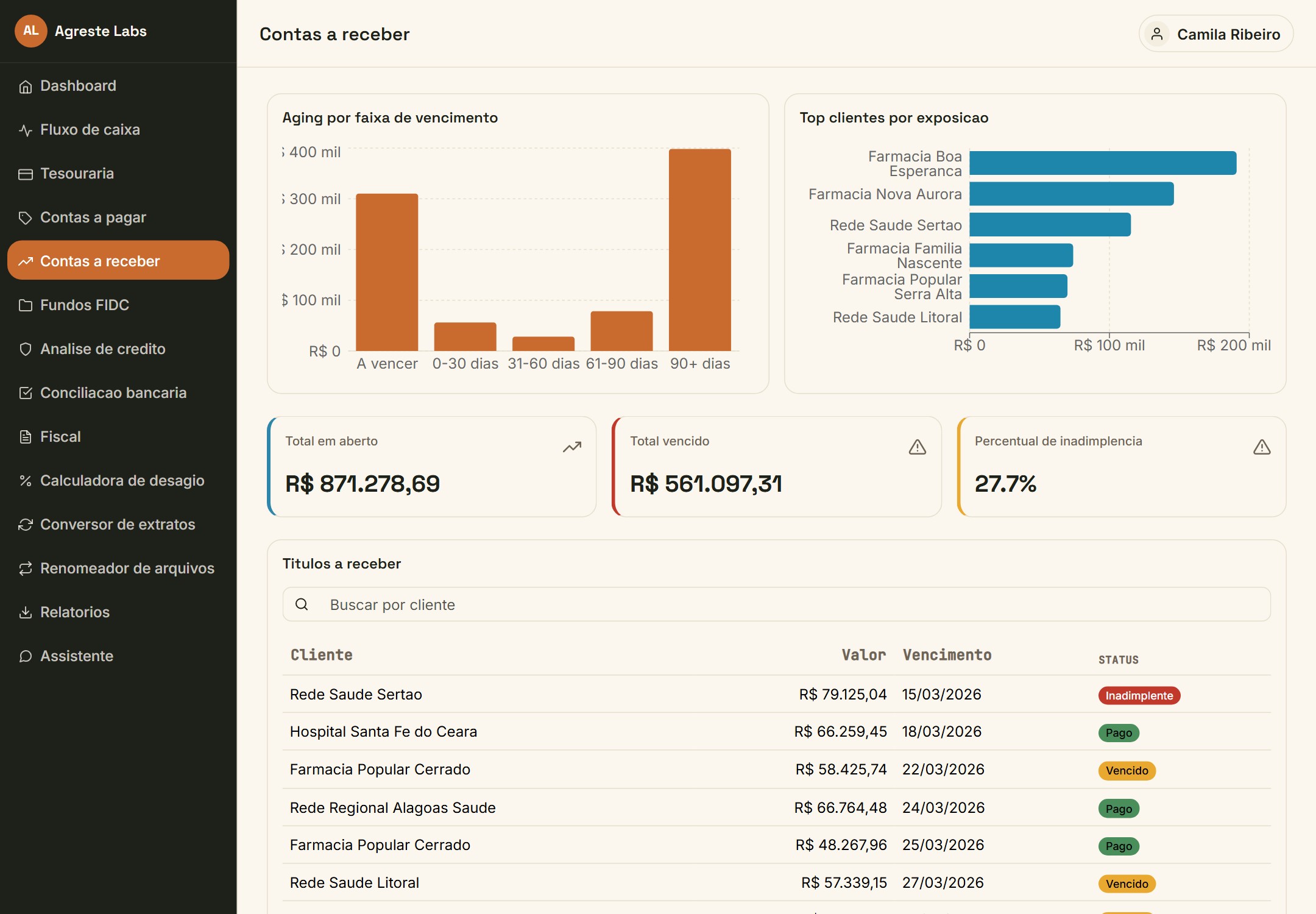This screenshot has height=914, width=1316.
Task: Click the Buscar por cliente search field
Action: point(776,604)
